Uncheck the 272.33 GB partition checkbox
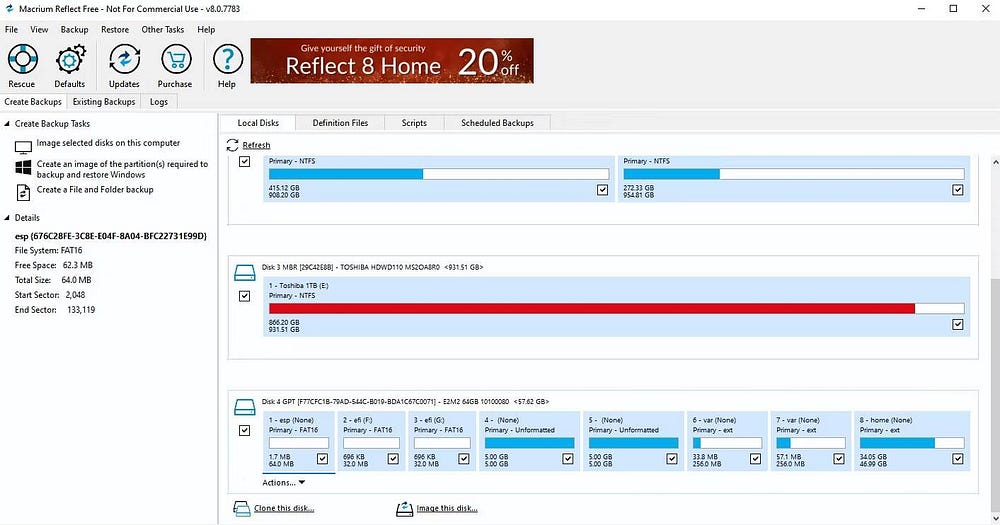 point(957,189)
